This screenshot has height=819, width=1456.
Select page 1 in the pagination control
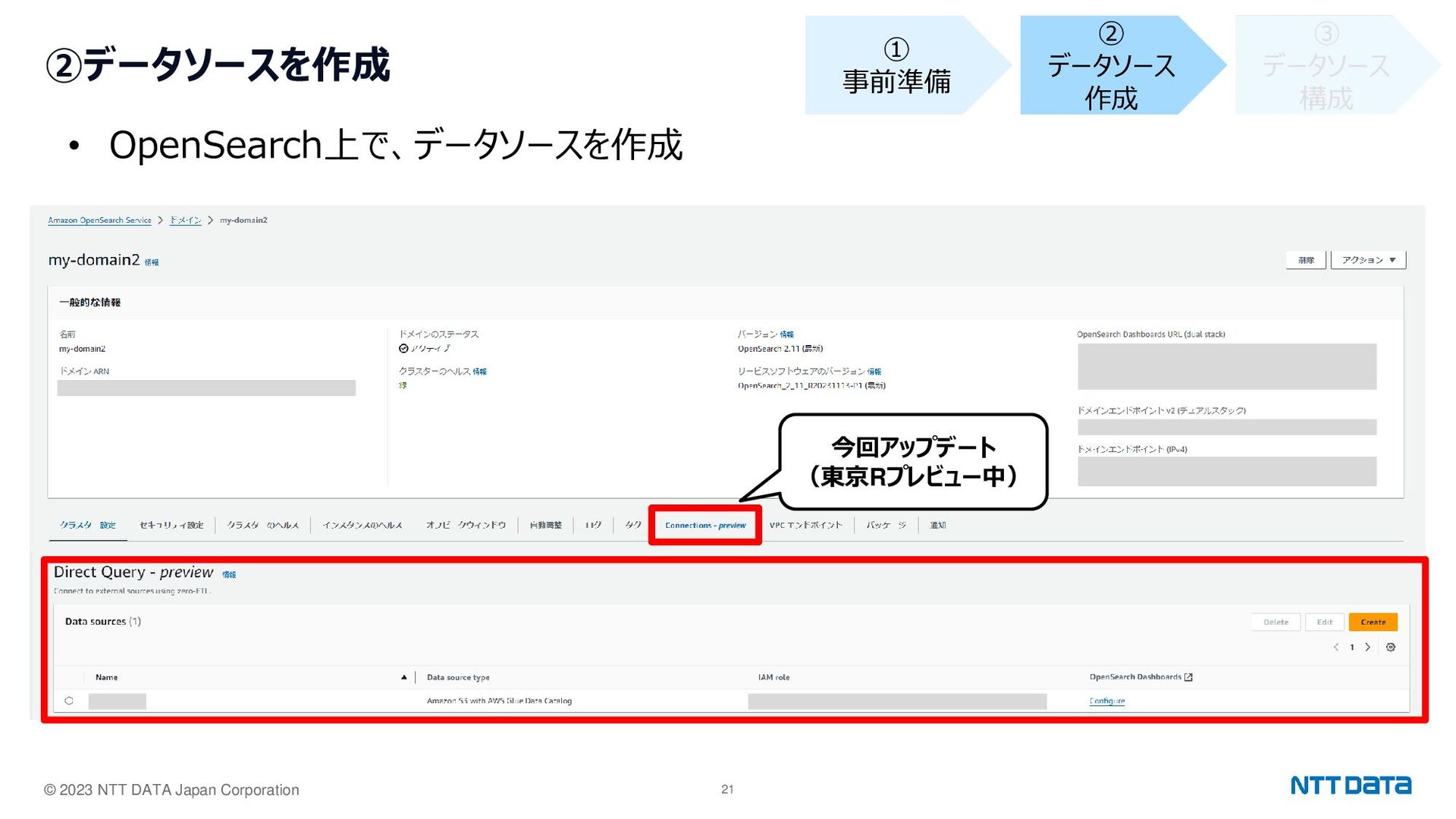(1352, 647)
